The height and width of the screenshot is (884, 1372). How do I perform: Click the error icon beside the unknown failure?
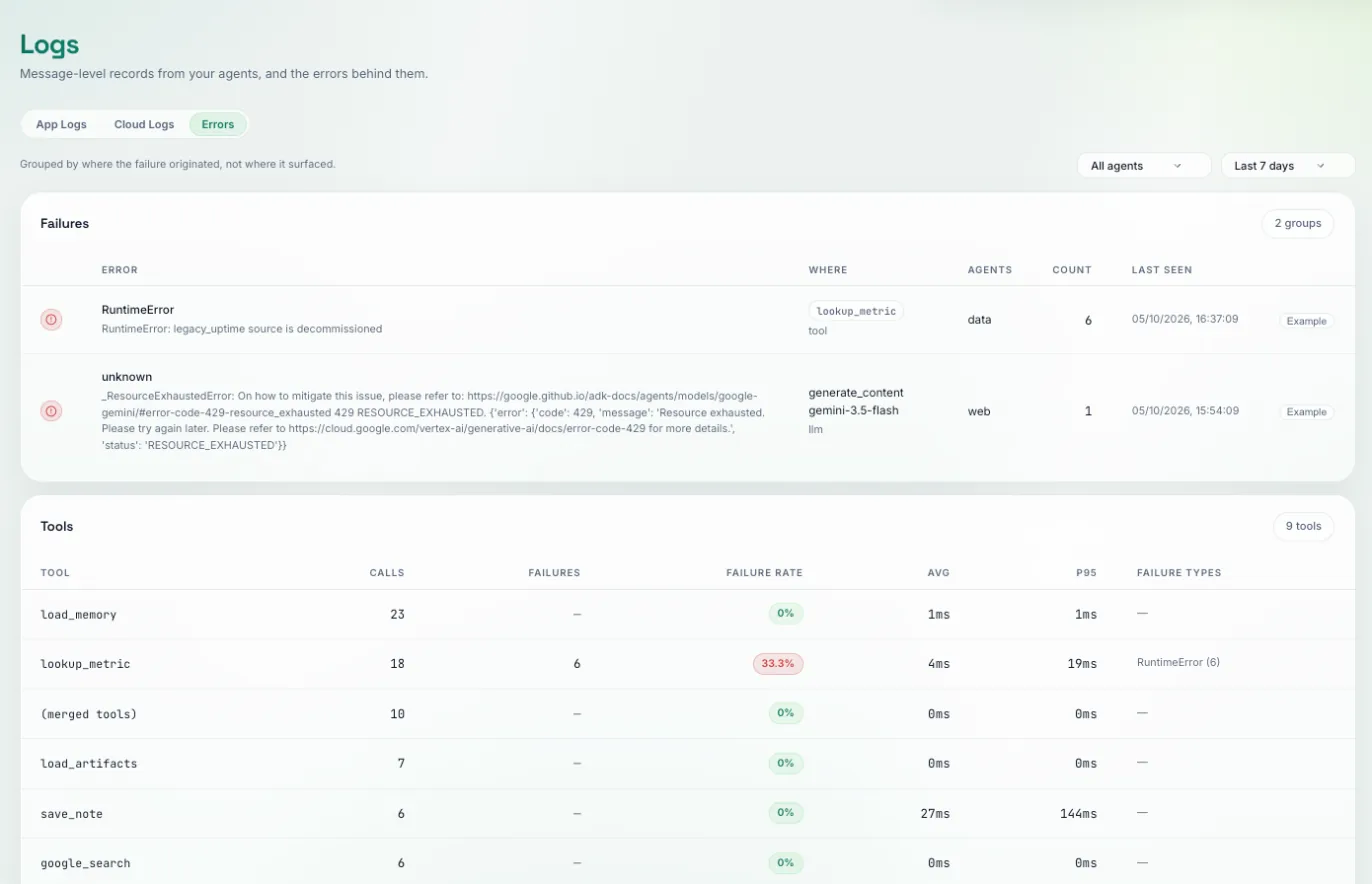click(51, 411)
